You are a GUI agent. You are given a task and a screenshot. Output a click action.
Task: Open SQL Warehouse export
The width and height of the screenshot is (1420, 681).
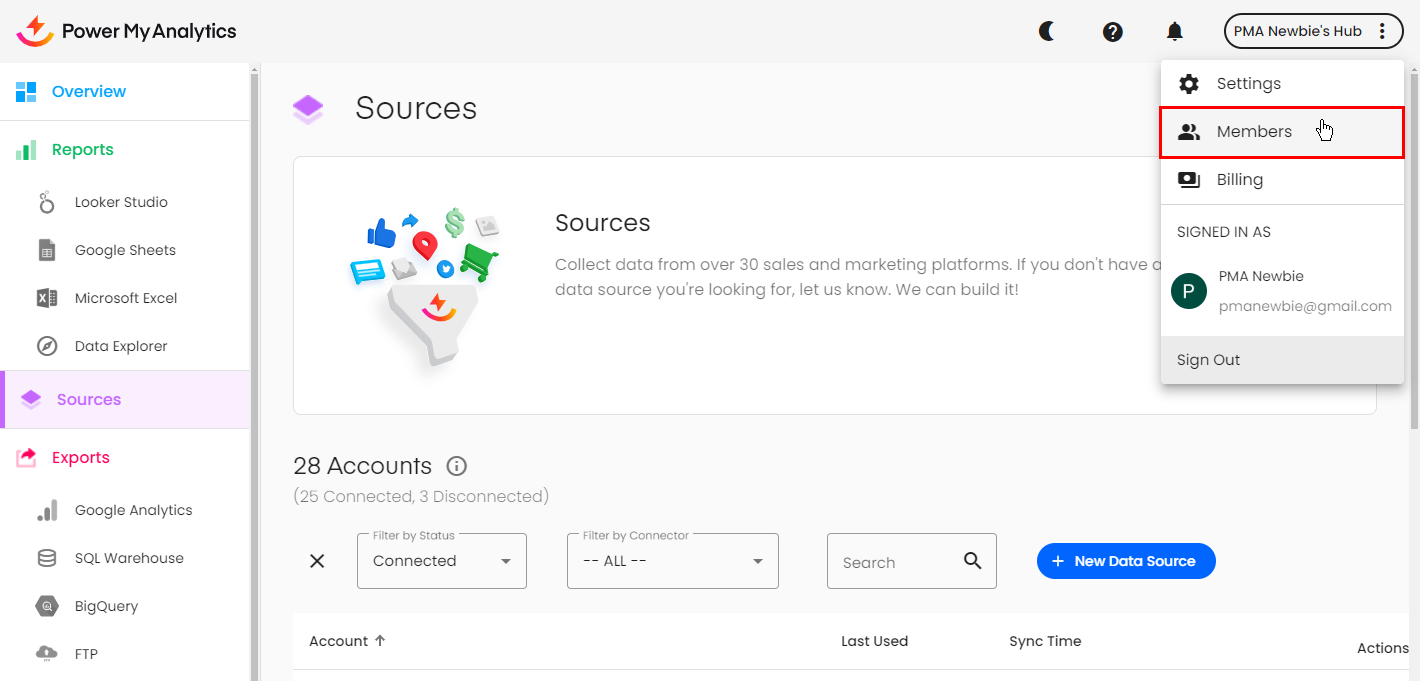pyautogui.click(x=128, y=558)
